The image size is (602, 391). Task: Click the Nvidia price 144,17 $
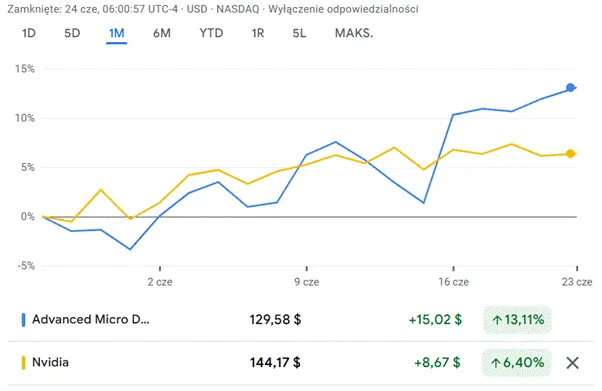pos(275,363)
